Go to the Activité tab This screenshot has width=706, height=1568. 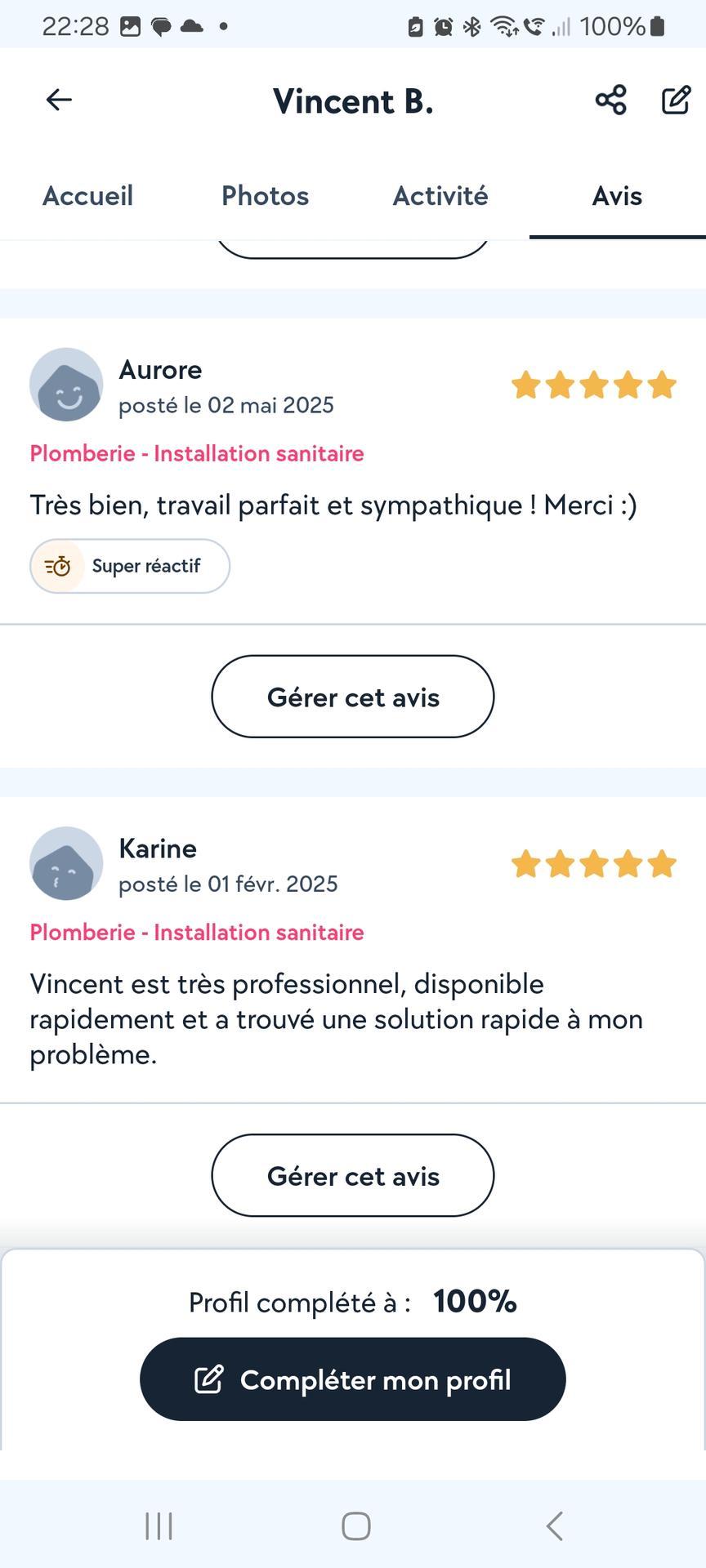tap(440, 196)
